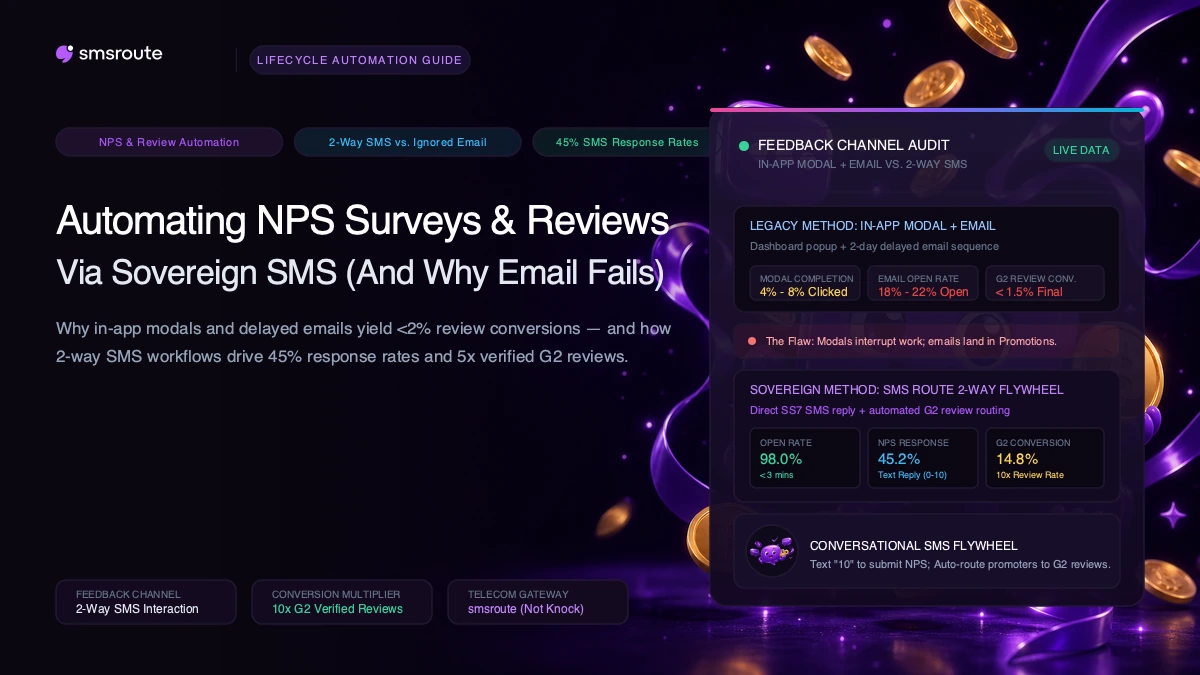
Task: Click the Modal Completion 4% - 8% Clicked card
Action: [x=806, y=284]
